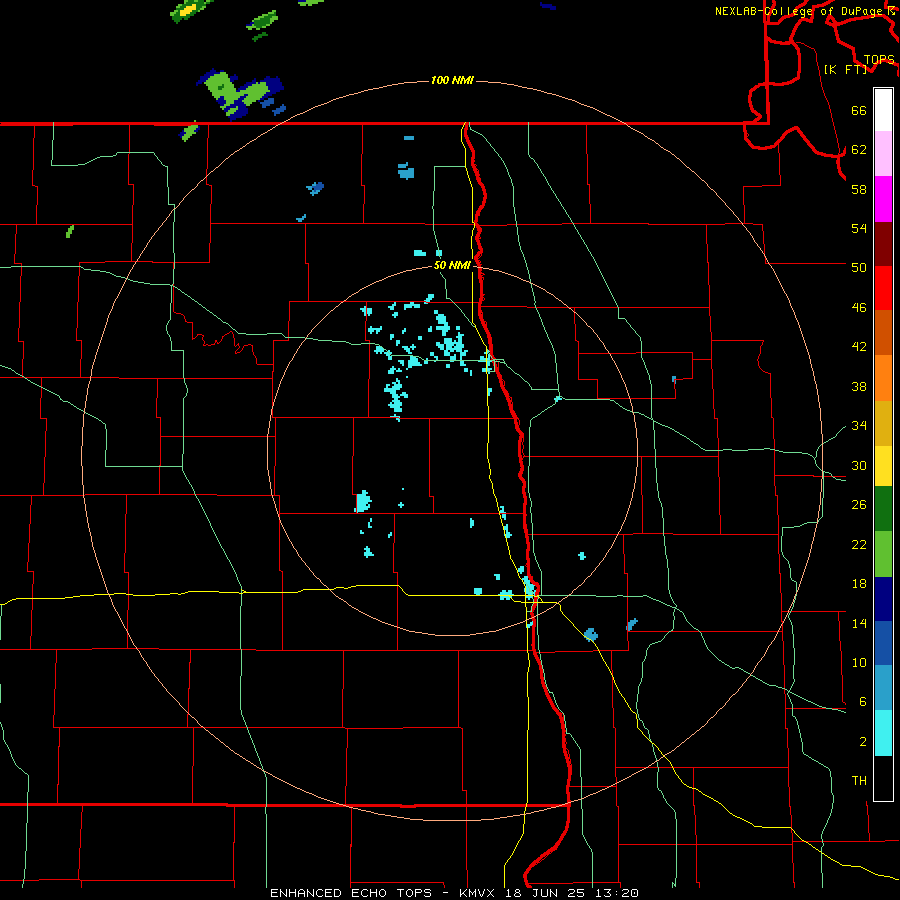The width and height of the screenshot is (900, 900).
Task: Click legend value 22
Action: (859, 544)
